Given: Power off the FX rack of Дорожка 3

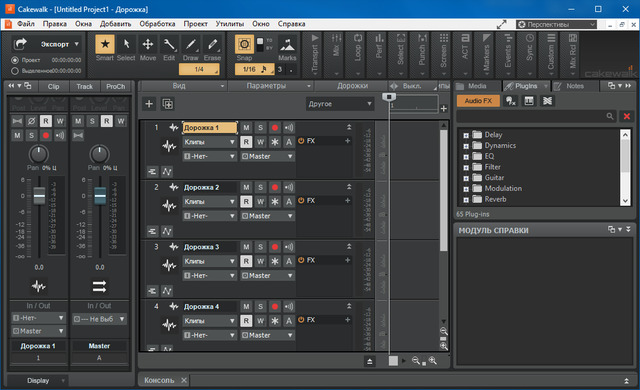Looking at the screenshot, I should point(301,260).
